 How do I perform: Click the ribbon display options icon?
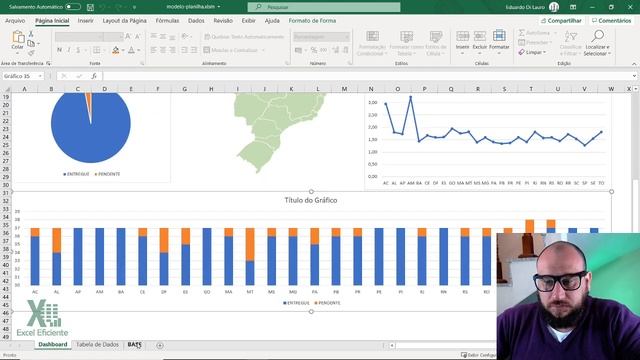(573, 7)
